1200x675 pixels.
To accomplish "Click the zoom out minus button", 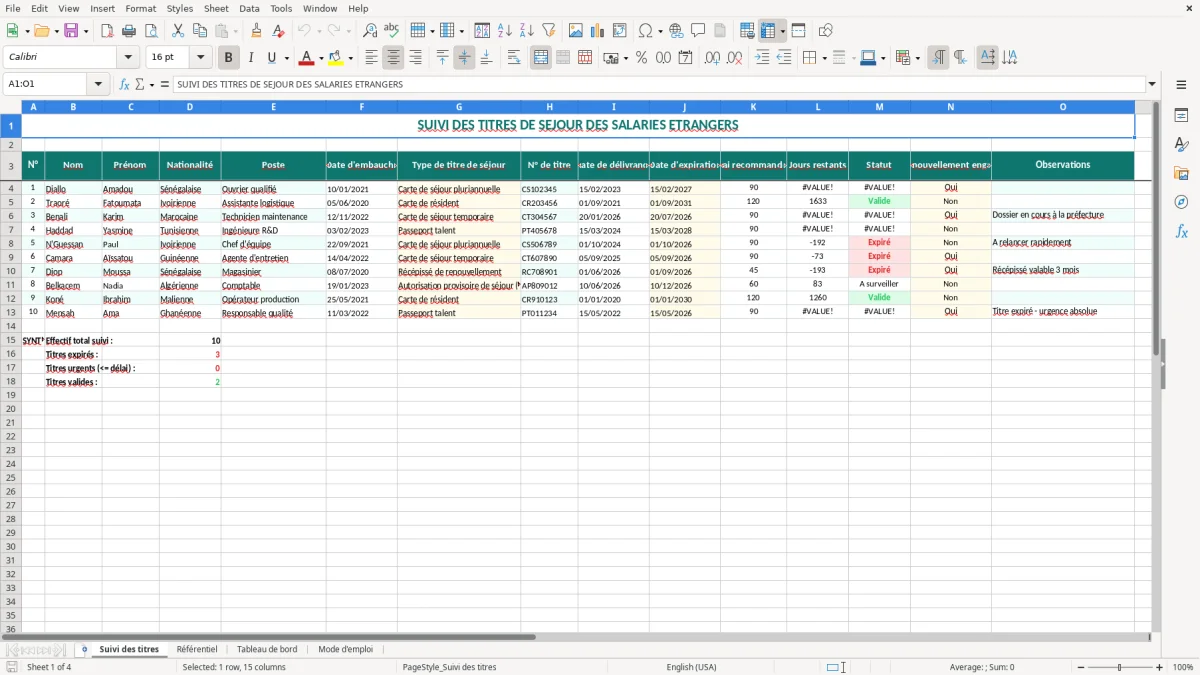I will [1081, 667].
